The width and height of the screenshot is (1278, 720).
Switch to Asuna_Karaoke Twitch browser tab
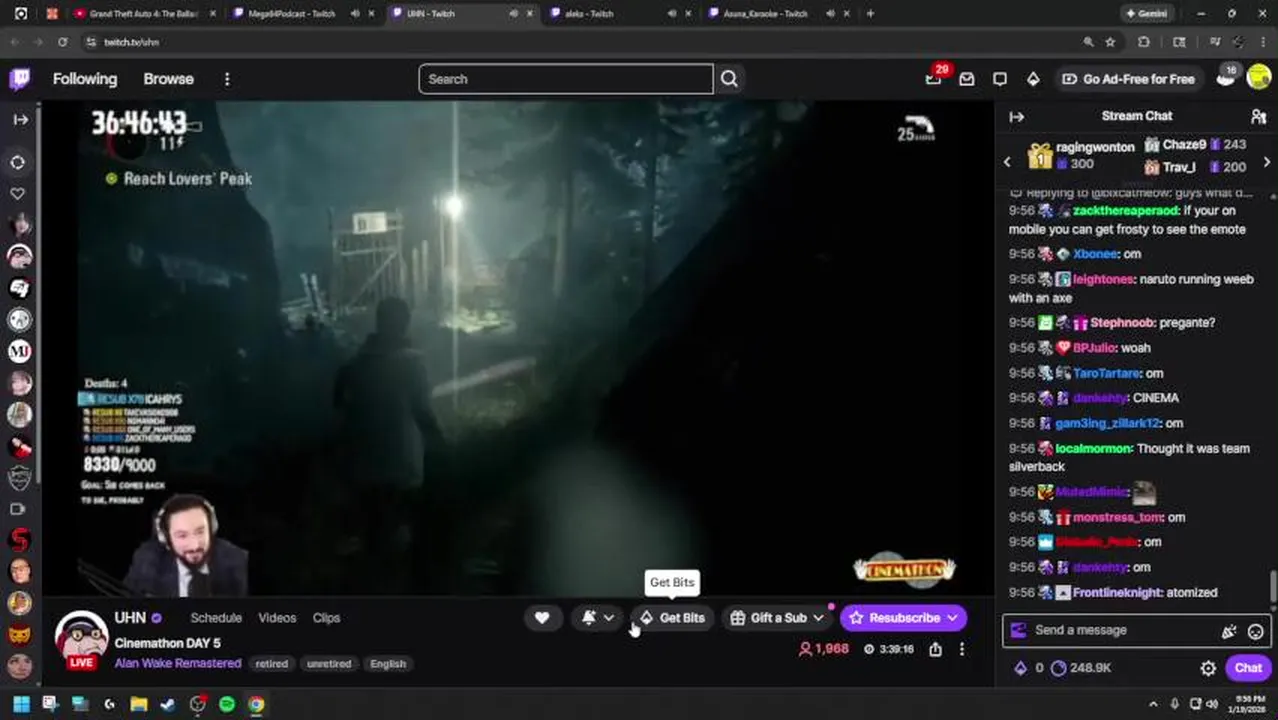tap(765, 14)
